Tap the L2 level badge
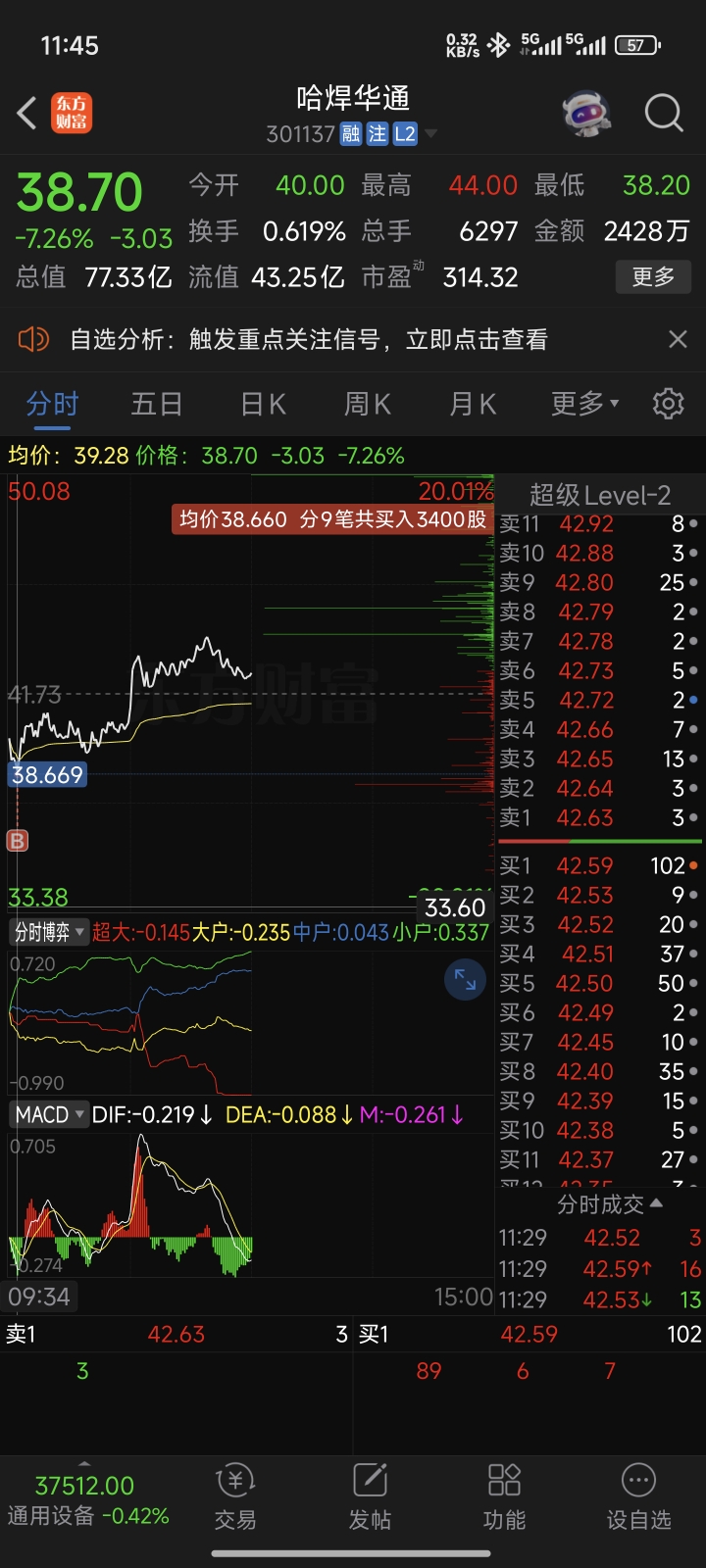The image size is (706, 1568). coord(405,134)
